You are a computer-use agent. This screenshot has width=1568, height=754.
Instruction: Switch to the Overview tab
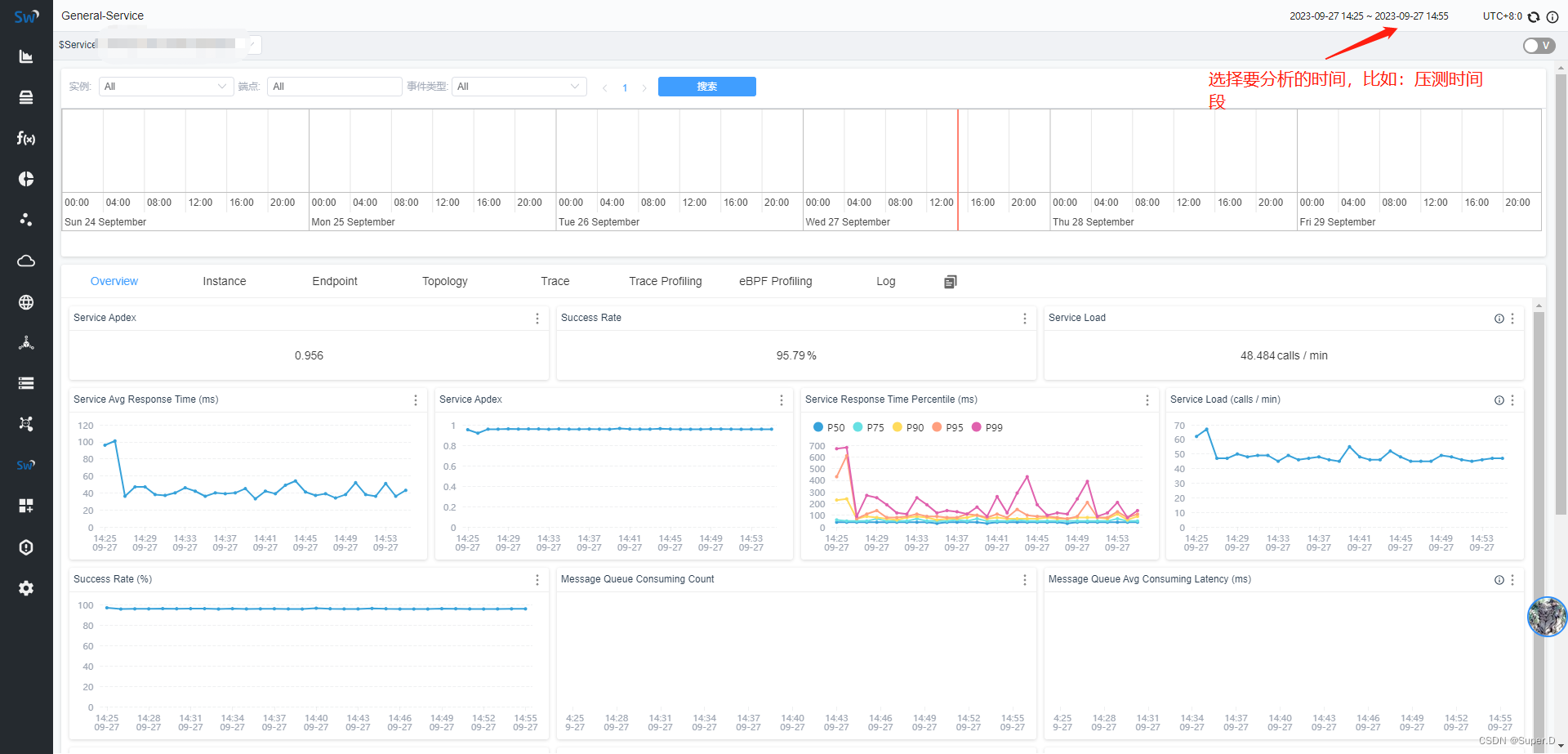(114, 281)
